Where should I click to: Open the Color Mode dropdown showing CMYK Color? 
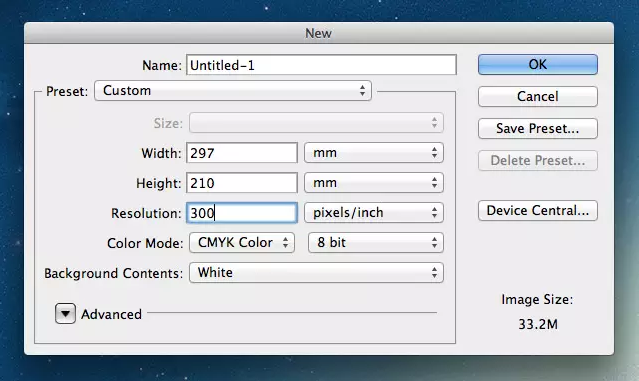tap(242, 243)
